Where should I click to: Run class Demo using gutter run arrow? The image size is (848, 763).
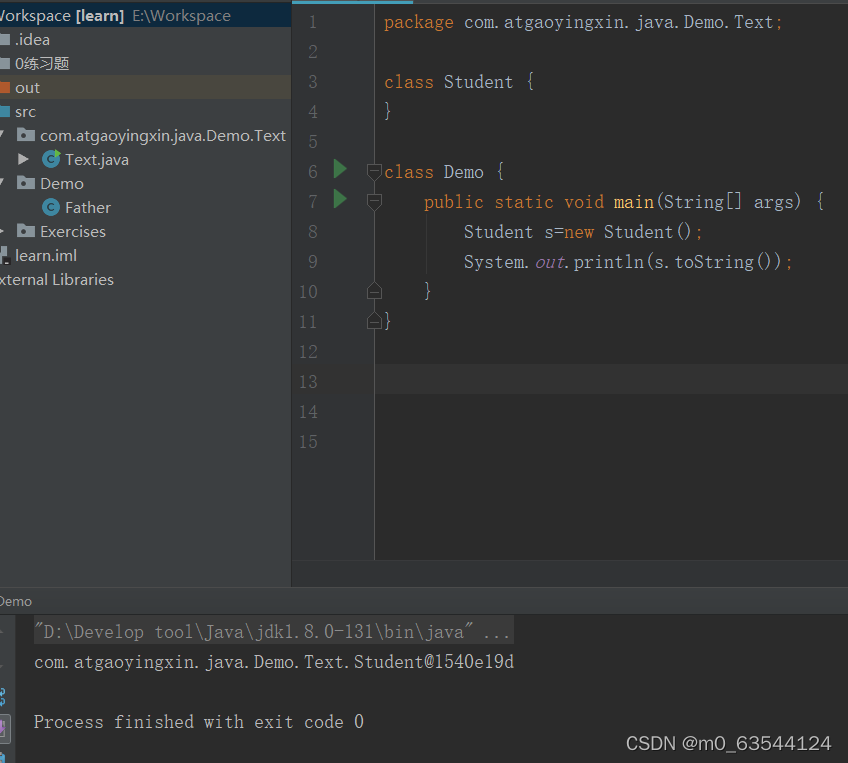(339, 171)
